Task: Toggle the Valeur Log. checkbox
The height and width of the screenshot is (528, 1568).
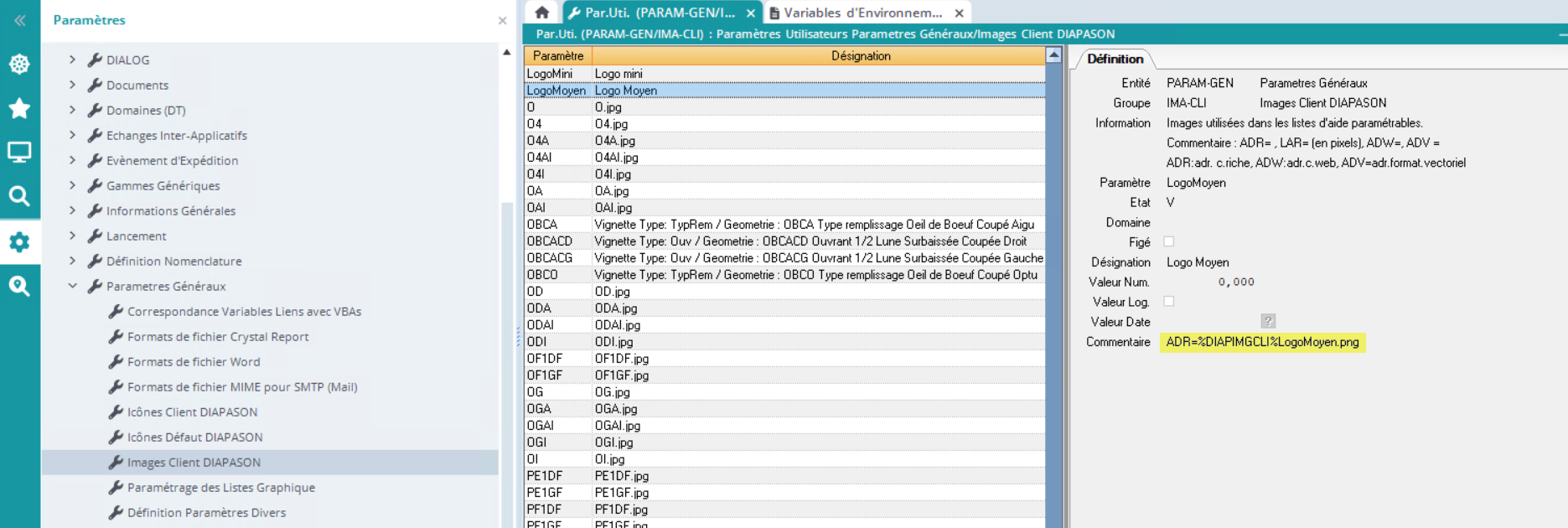Action: (x=1169, y=302)
